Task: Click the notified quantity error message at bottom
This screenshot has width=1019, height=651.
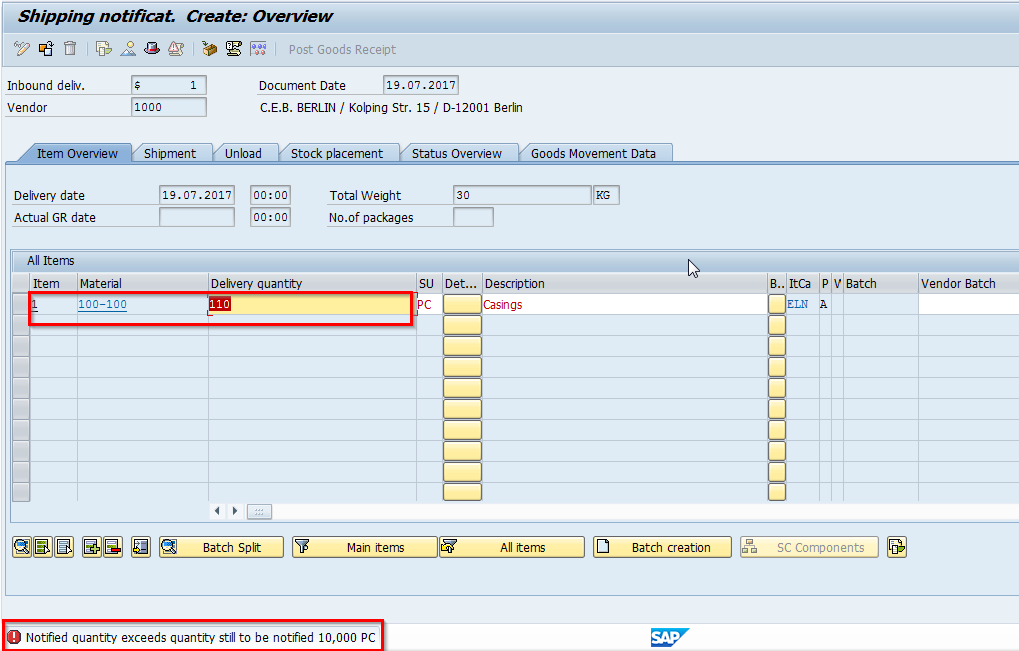Action: [195, 636]
